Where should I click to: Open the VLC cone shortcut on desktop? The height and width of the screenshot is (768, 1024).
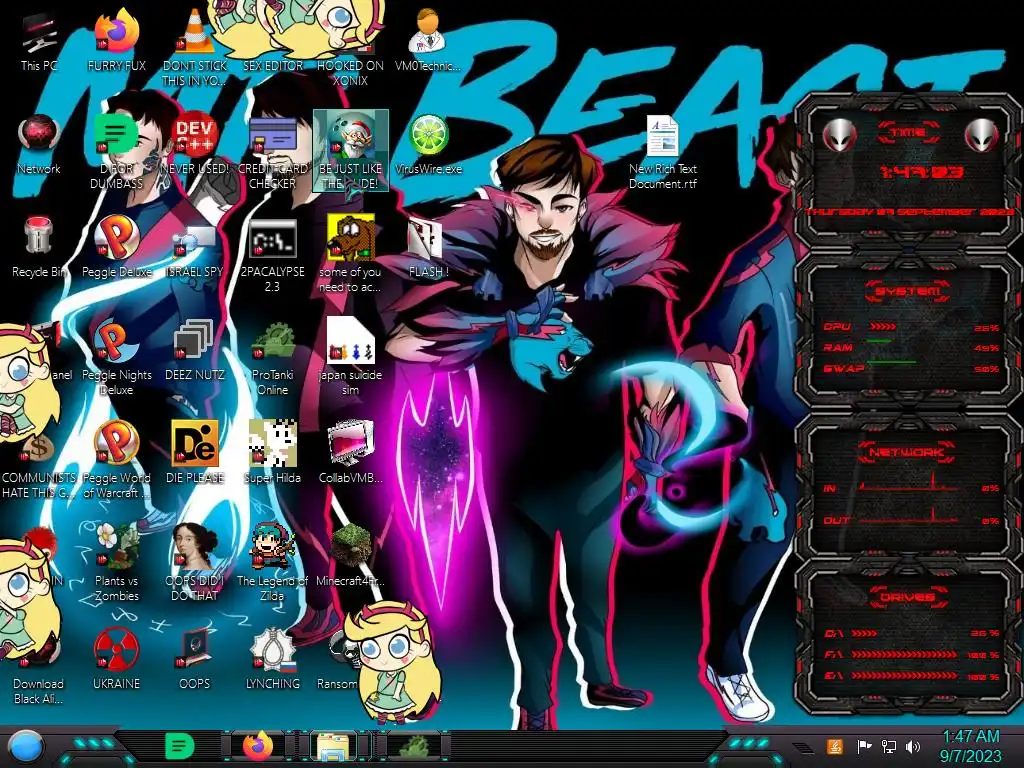(x=194, y=49)
